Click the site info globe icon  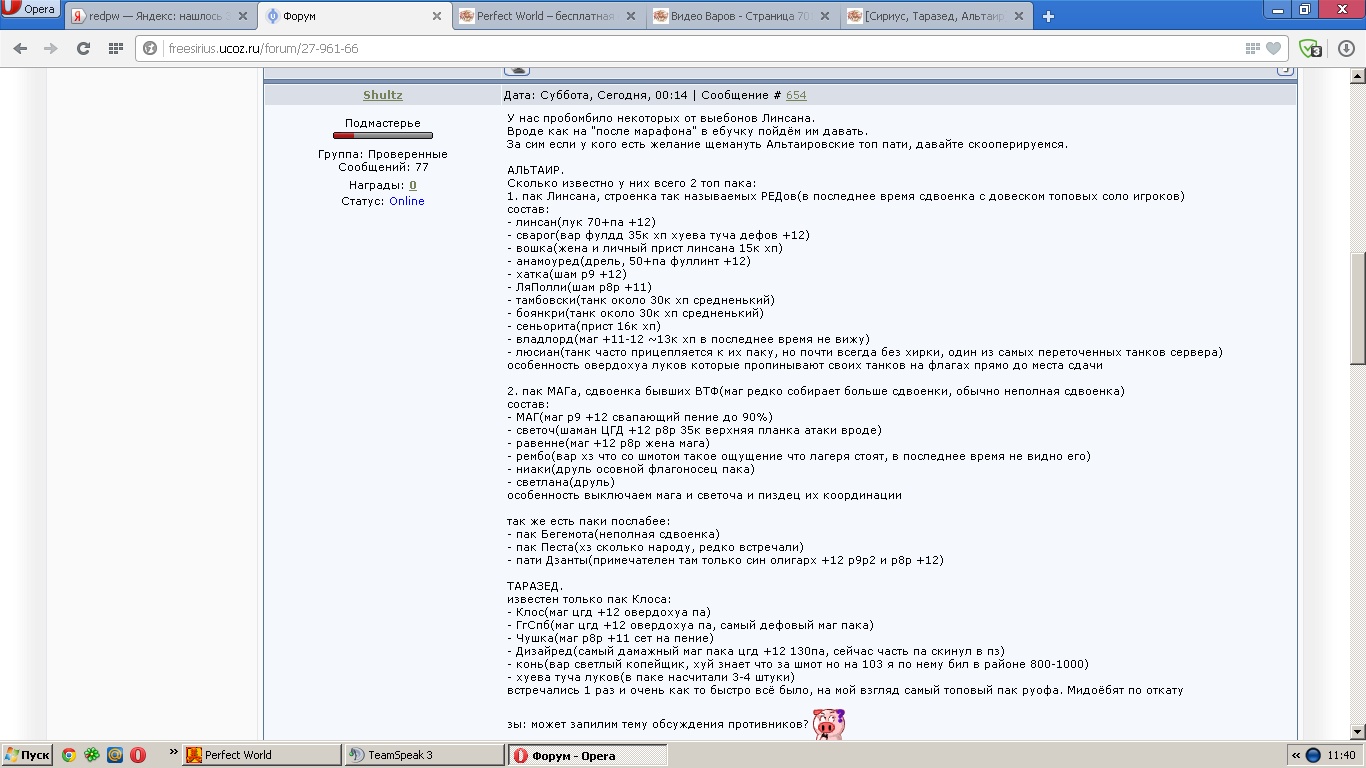point(151,48)
